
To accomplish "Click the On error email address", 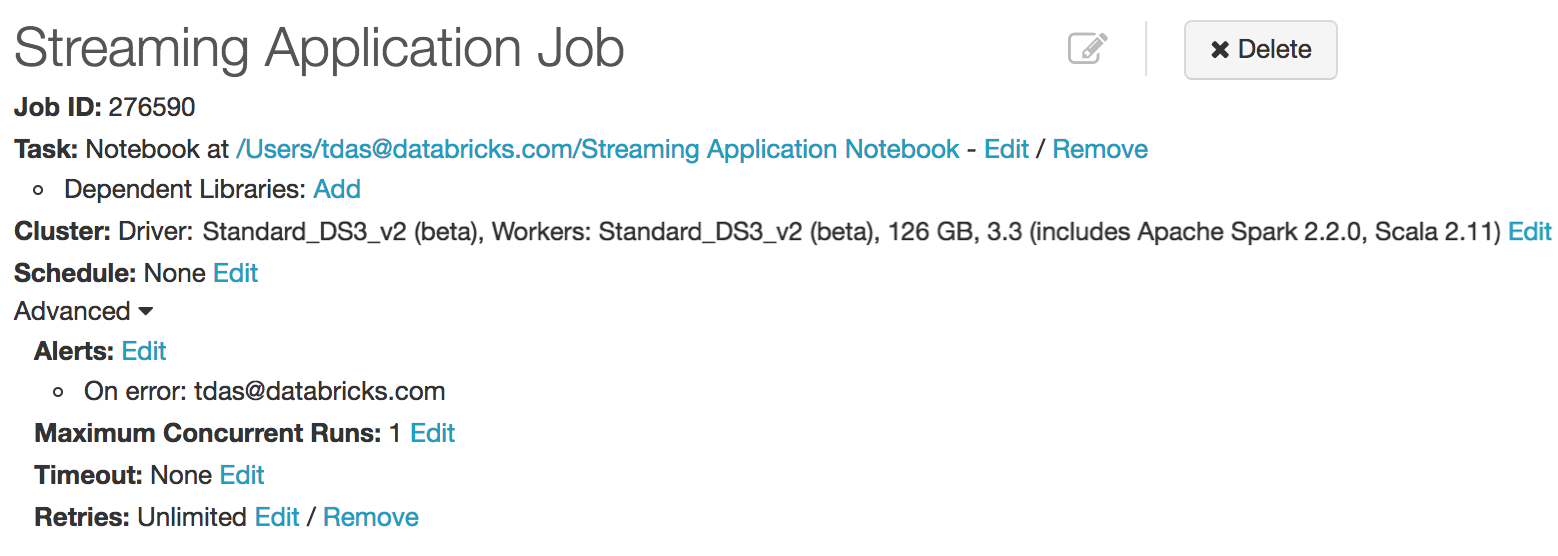I will pos(319,391).
